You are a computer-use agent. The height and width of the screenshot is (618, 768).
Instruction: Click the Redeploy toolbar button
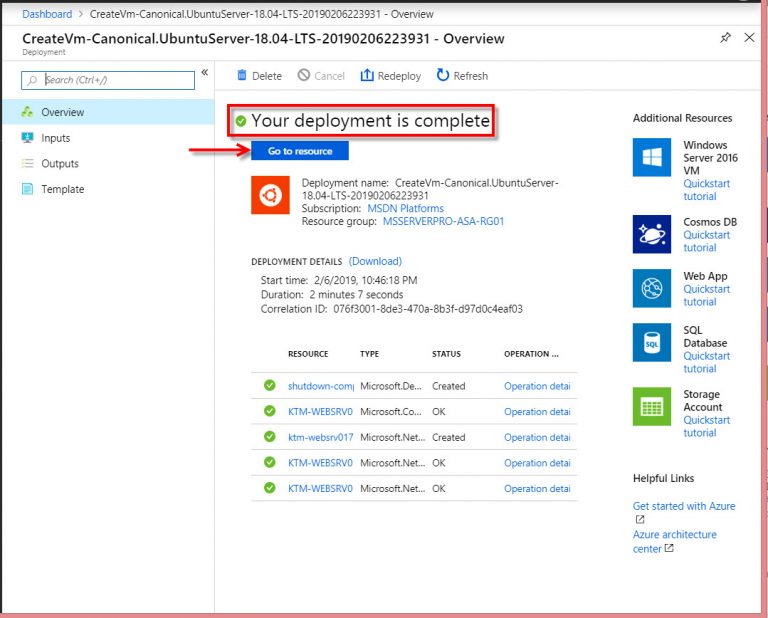pos(391,76)
